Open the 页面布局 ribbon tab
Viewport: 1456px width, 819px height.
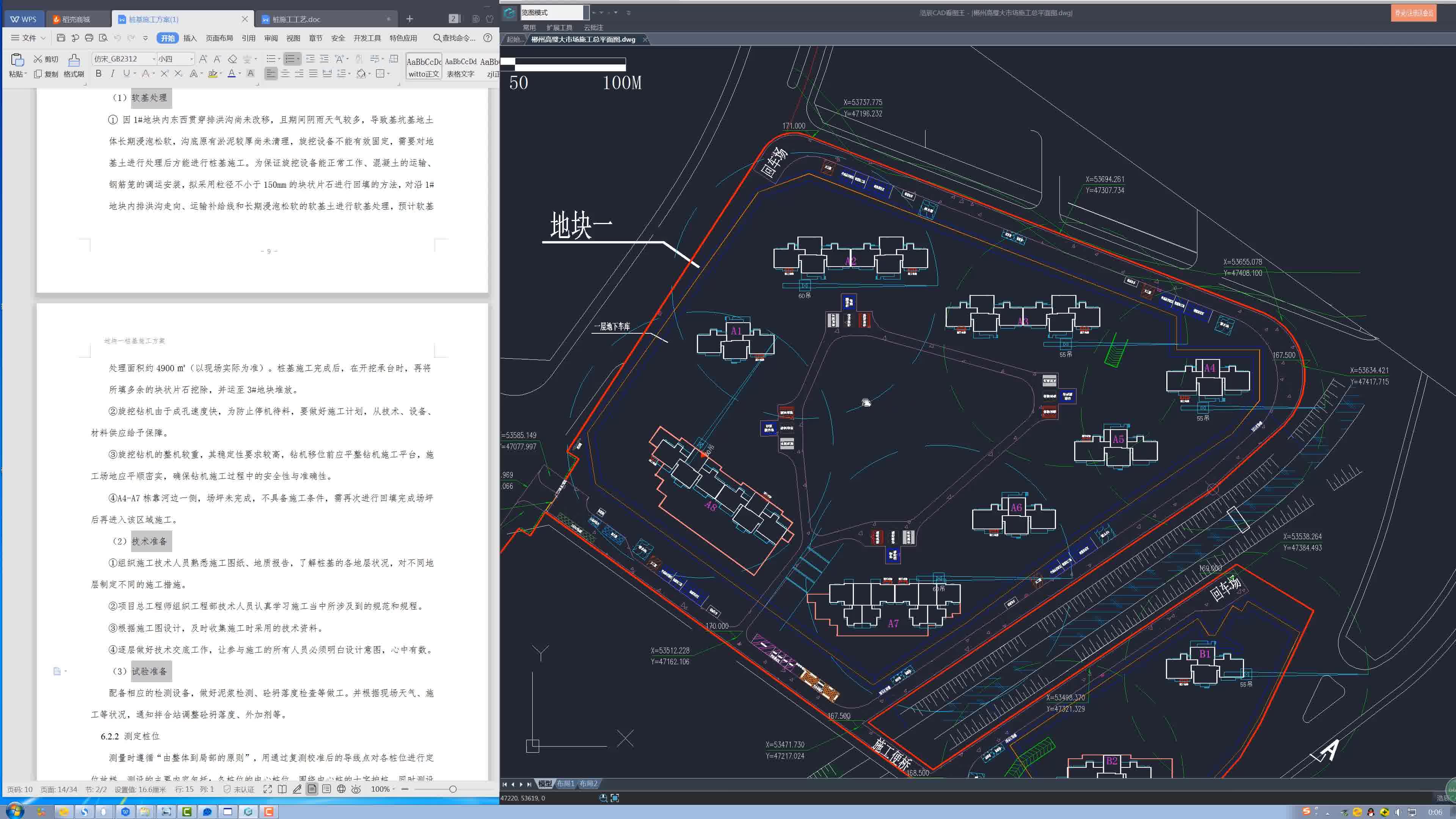219,38
